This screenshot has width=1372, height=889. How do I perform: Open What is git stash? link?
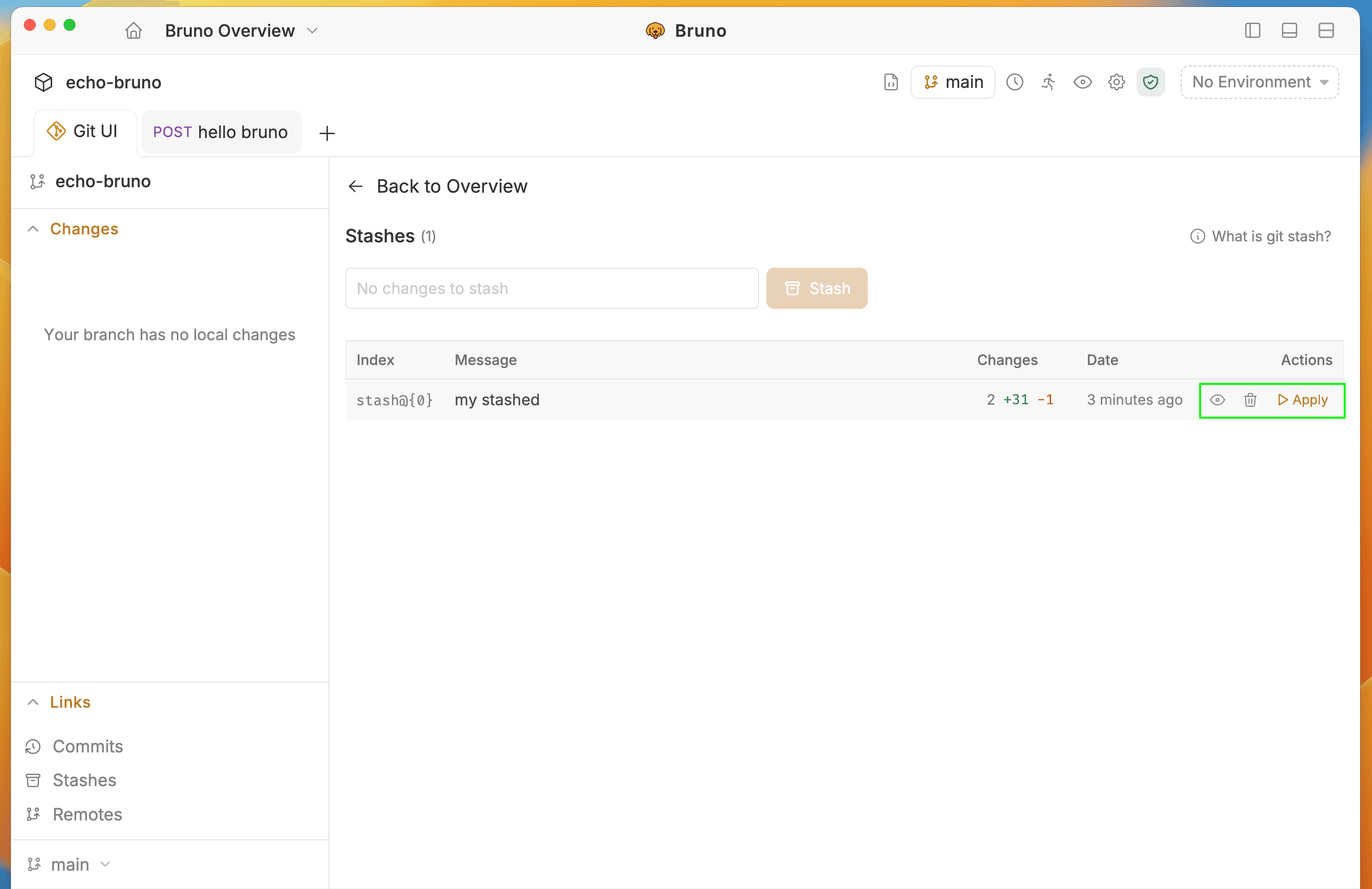click(x=1261, y=236)
